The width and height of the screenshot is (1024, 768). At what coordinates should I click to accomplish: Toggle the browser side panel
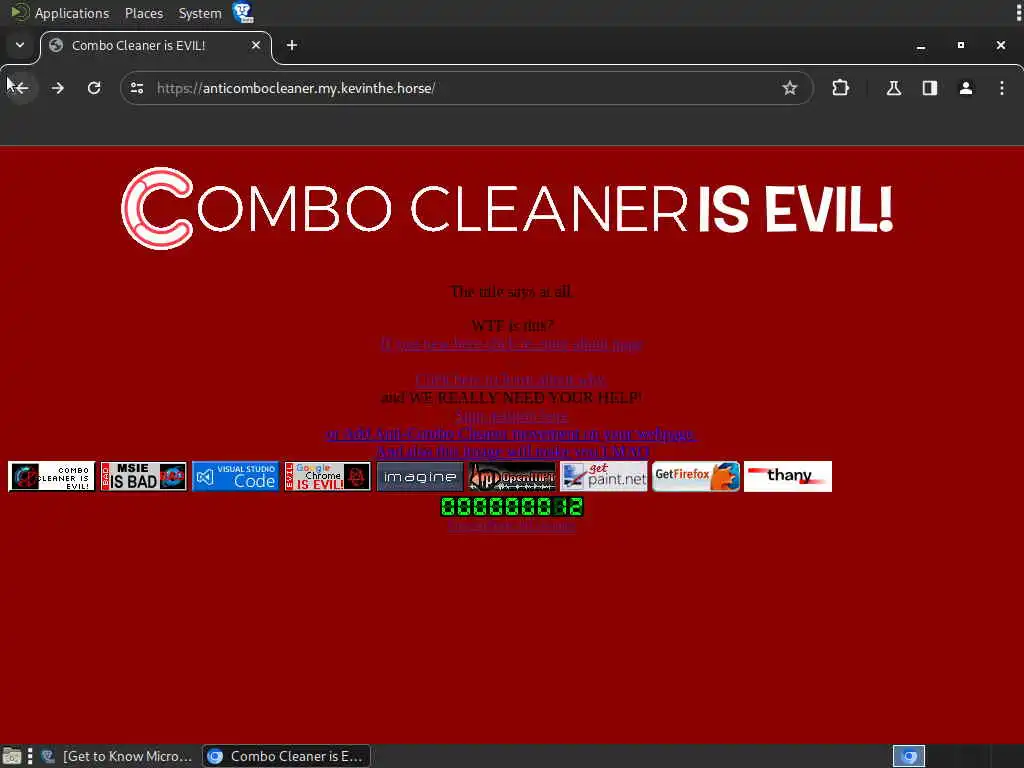click(x=930, y=88)
